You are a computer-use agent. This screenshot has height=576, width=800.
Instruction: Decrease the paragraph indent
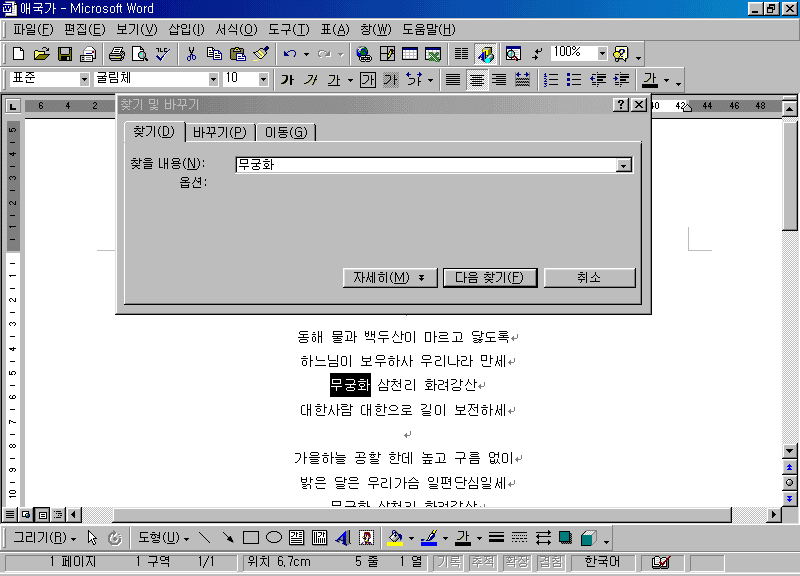pos(598,80)
